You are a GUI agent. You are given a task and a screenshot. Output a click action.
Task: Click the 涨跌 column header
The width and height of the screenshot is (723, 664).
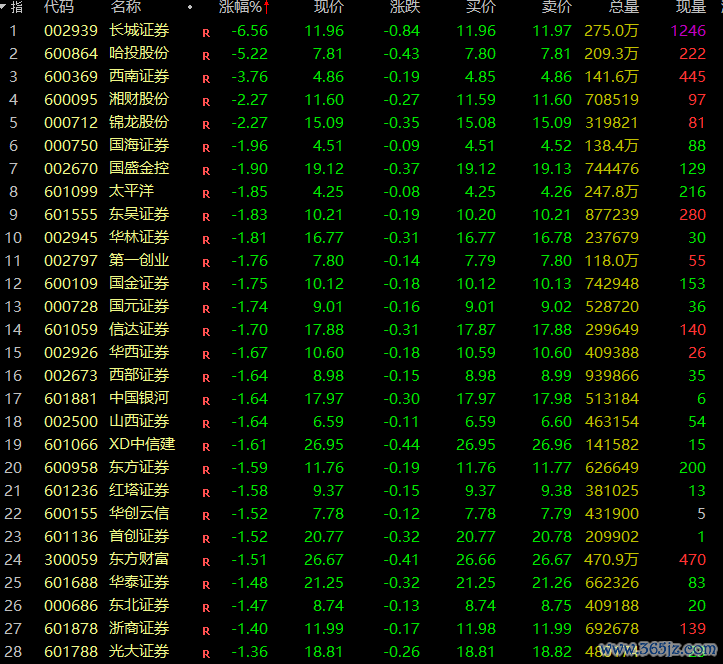click(405, 6)
